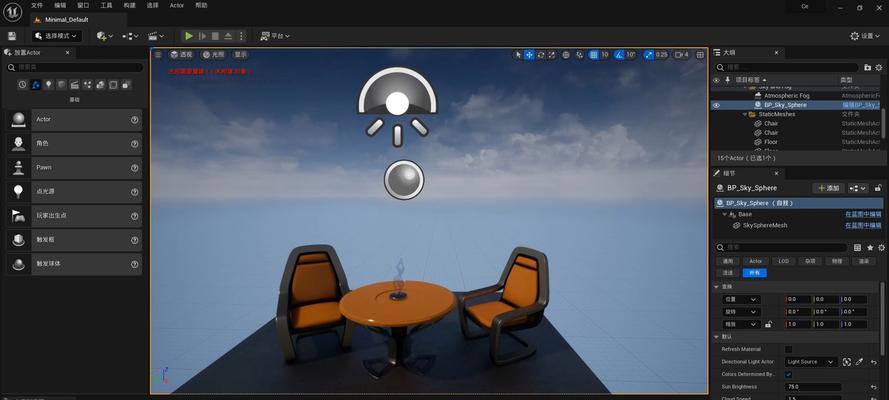
Task: Activate the Rotate tool in viewport
Action: [x=541, y=55]
